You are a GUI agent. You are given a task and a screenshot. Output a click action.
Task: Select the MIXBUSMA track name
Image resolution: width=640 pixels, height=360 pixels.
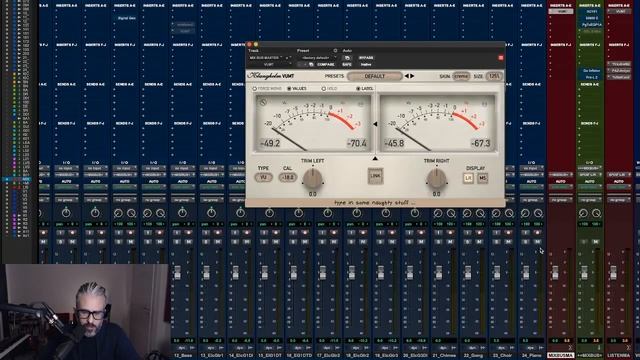[x=560, y=356]
